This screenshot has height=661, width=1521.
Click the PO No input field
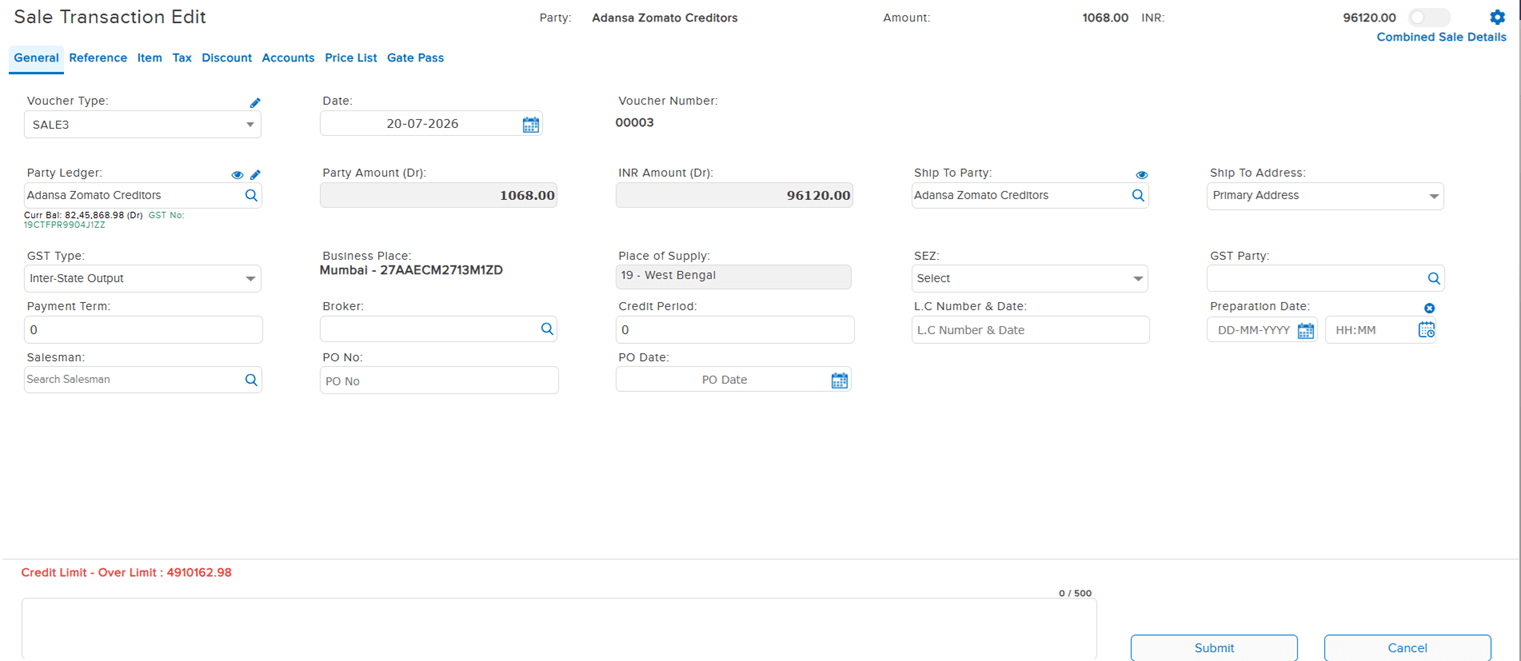439,381
